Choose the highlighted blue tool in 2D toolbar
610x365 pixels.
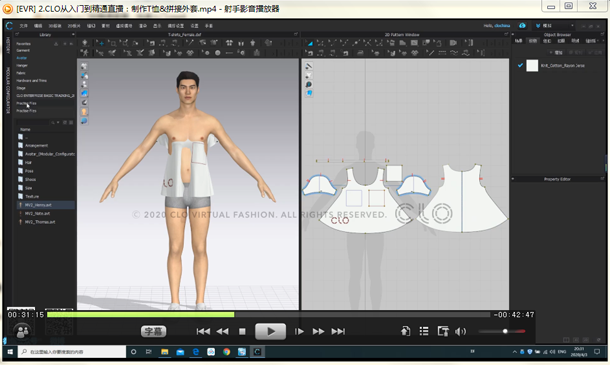tap(310, 43)
